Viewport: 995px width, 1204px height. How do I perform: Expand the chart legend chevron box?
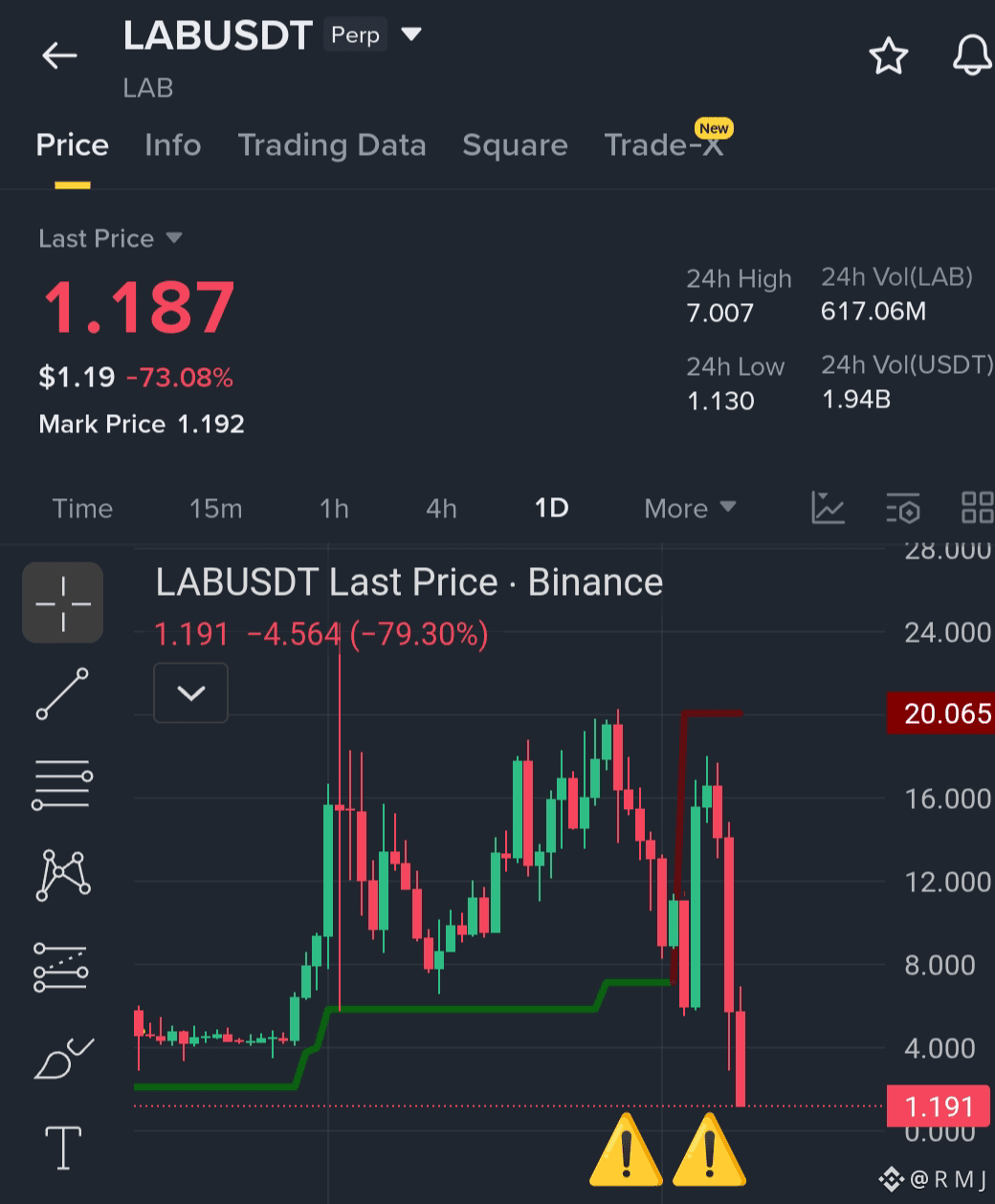191,692
